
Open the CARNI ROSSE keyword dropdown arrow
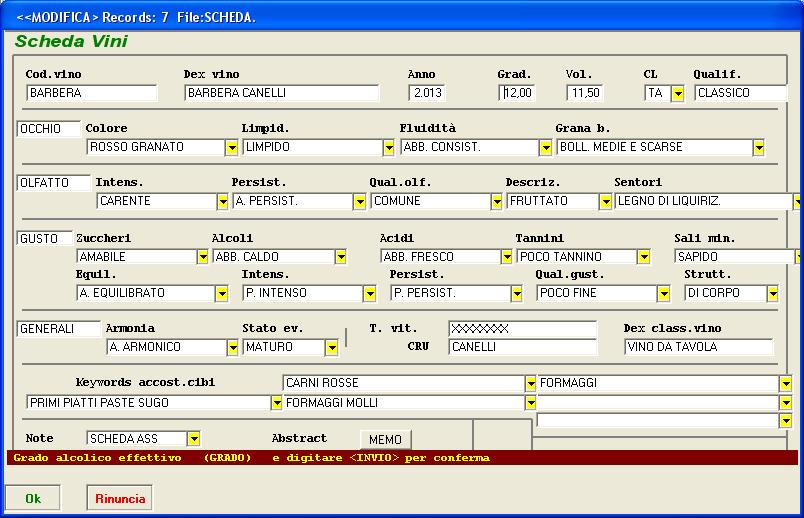(x=530, y=383)
